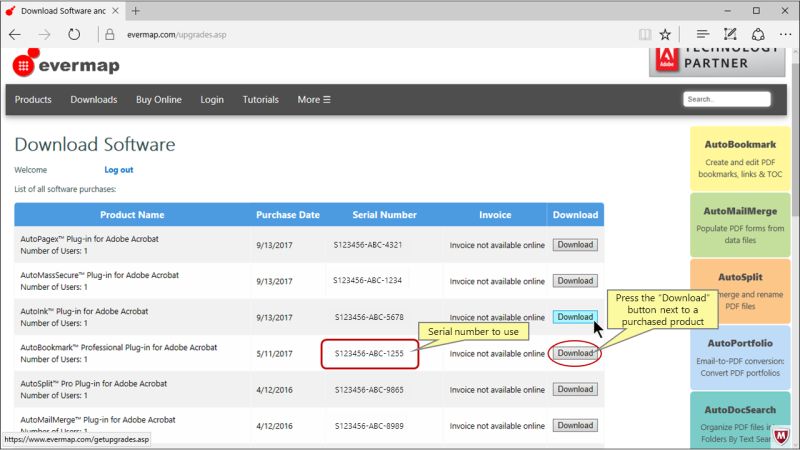
Task: Select serial number S123456-ABC-8989
Action: (x=369, y=426)
